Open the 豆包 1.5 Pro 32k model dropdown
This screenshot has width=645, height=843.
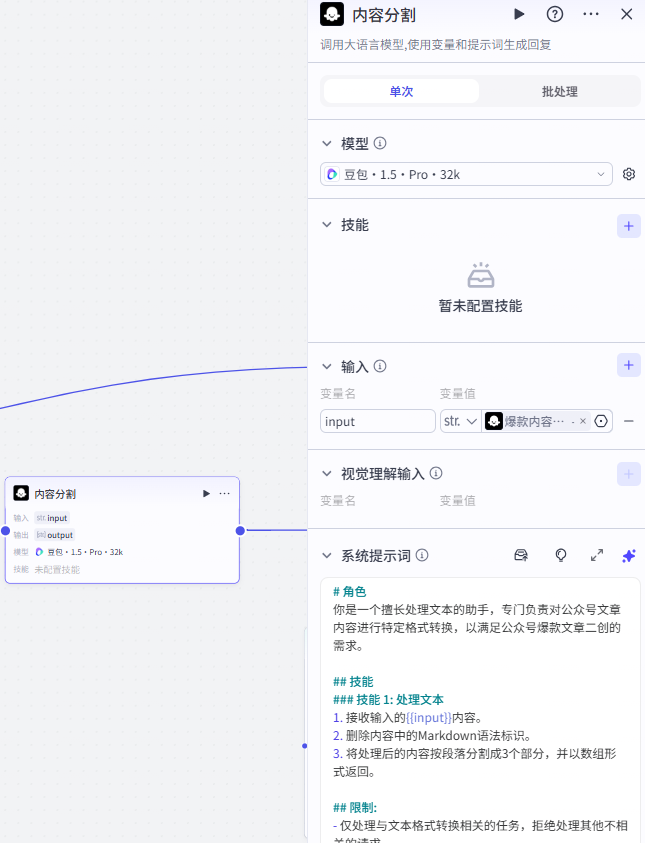[x=466, y=174]
